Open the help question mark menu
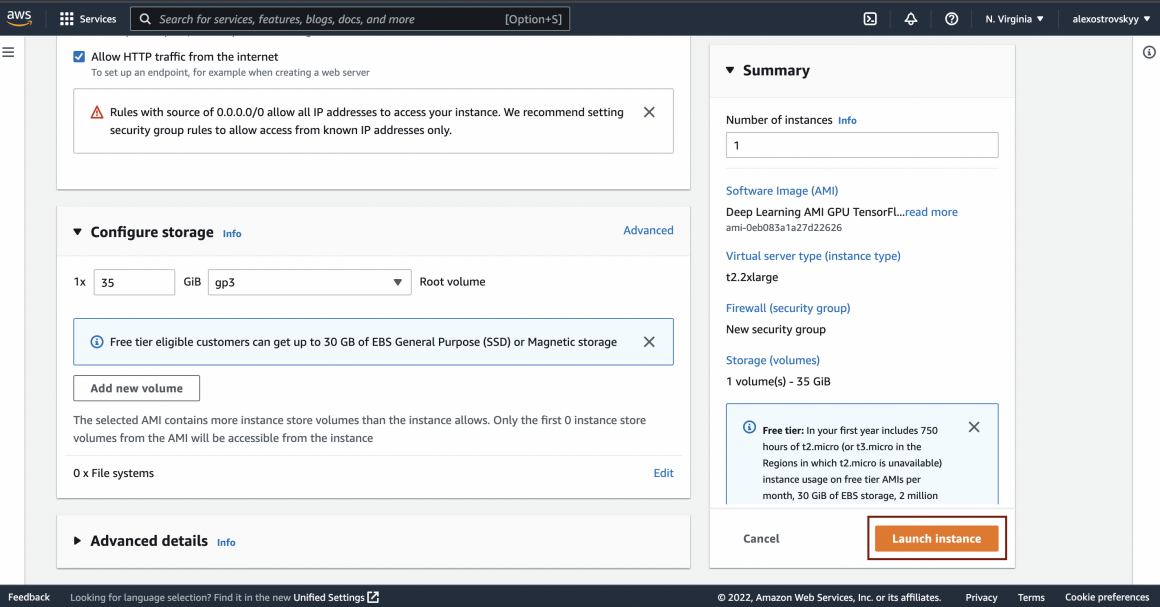The height and width of the screenshot is (607, 1160). click(951, 19)
